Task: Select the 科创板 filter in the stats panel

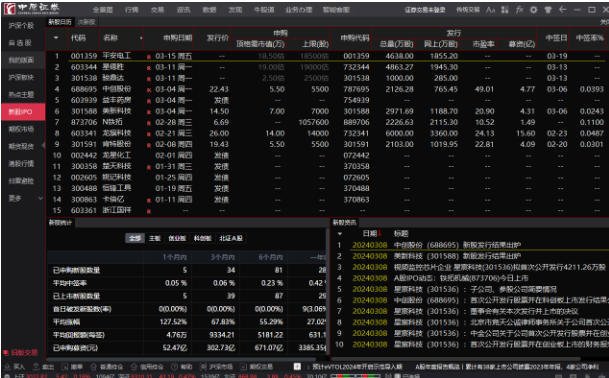Action: pos(202,238)
